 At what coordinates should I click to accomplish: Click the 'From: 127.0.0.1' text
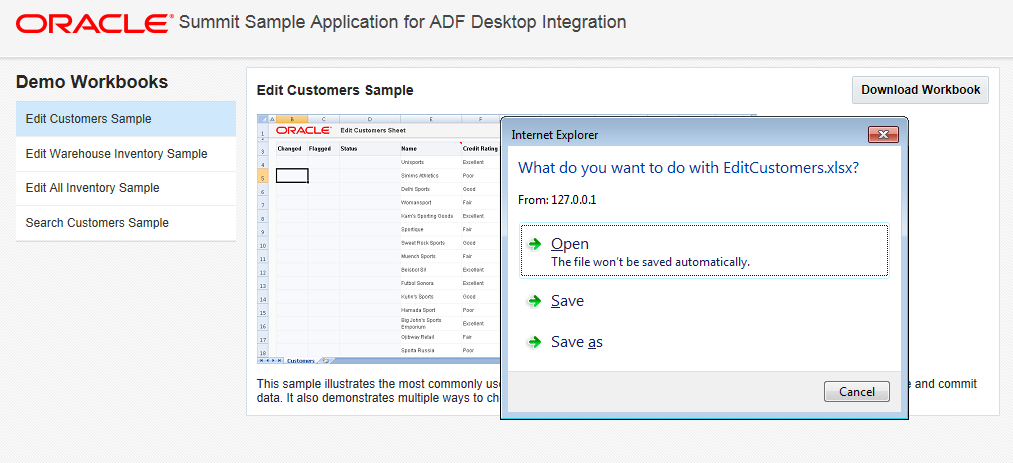pos(557,200)
